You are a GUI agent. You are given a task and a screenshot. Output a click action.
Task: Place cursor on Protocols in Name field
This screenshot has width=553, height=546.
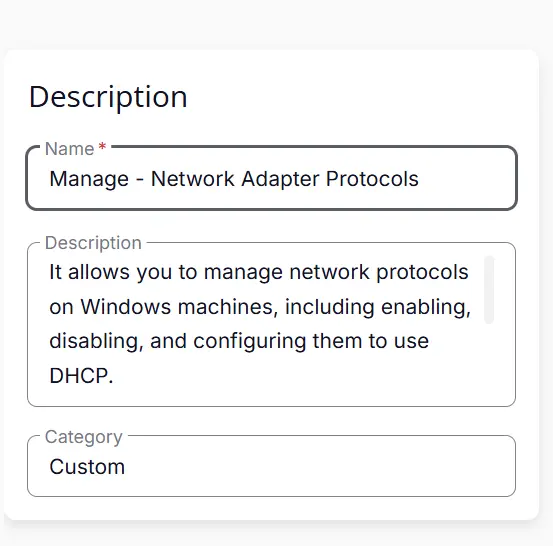pyautogui.click(x=372, y=178)
